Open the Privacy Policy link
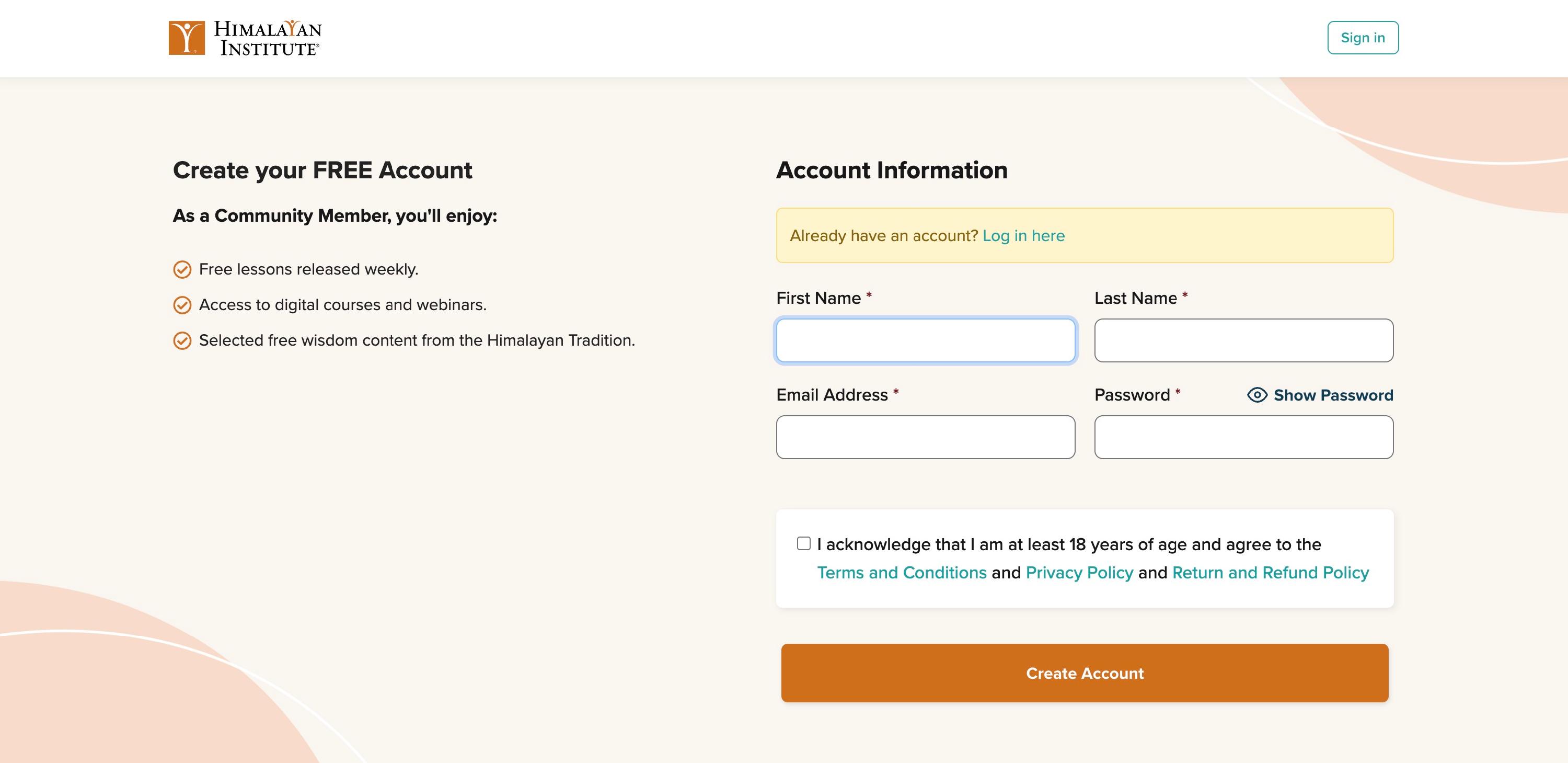Screen dimensions: 1568x763 coord(1079,573)
